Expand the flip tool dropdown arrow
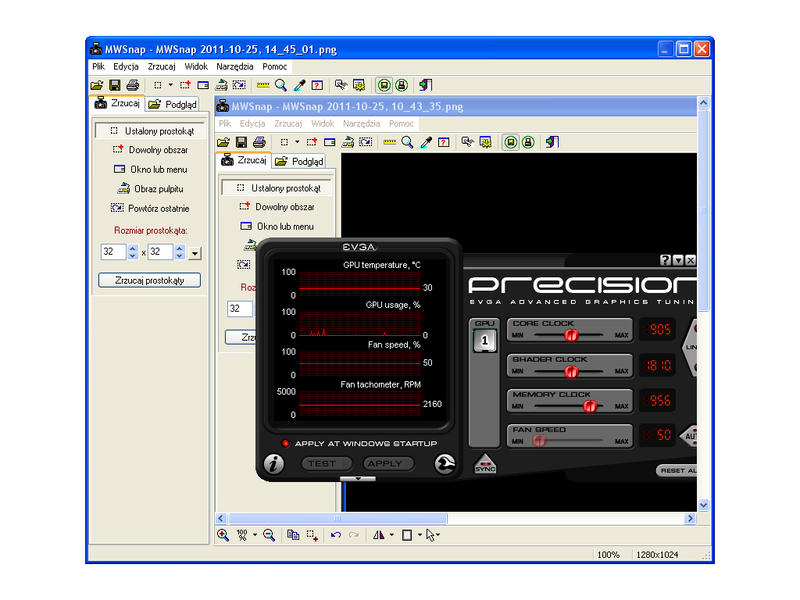The image size is (800, 600). point(392,535)
